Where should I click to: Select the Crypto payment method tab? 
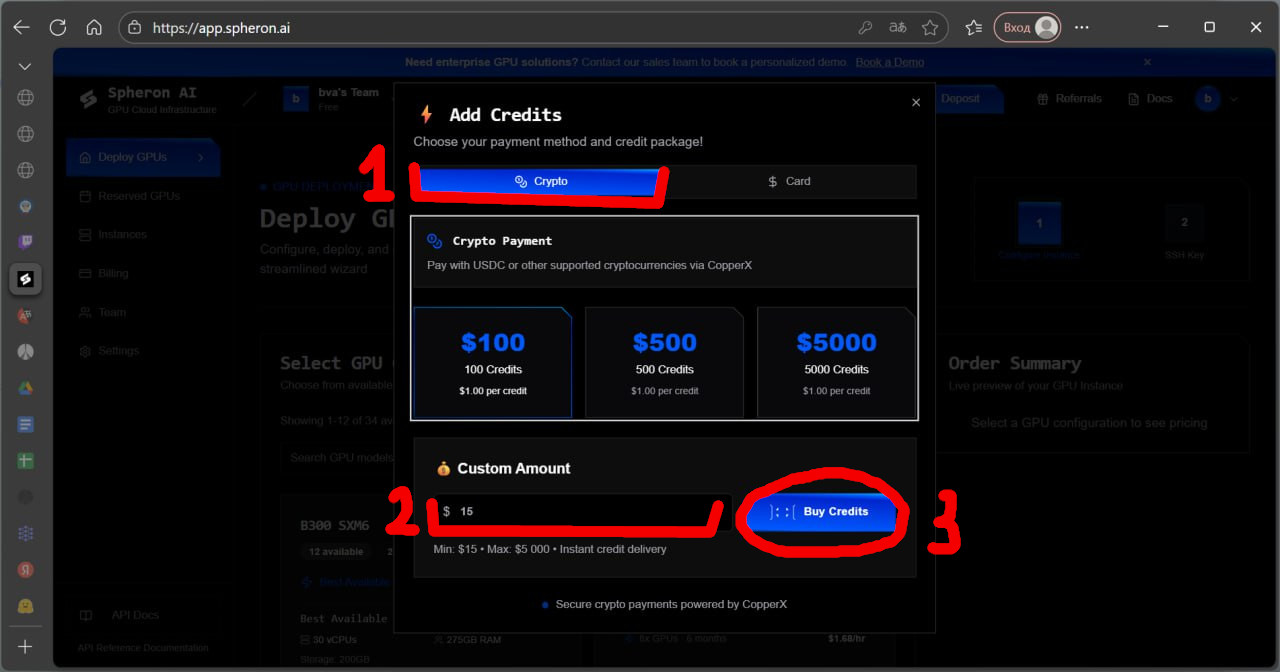pos(540,181)
